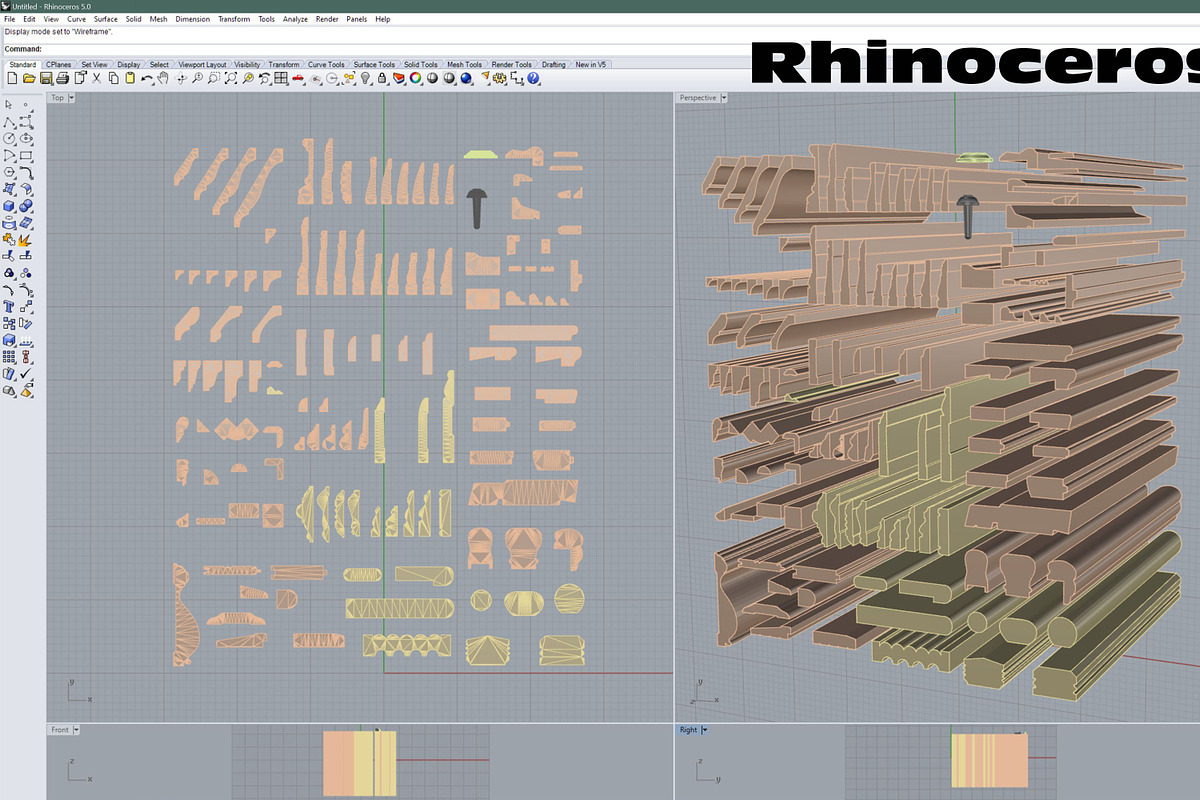This screenshot has width=1200, height=800.
Task: Select the pointer Select Objects tool
Action: point(8,104)
